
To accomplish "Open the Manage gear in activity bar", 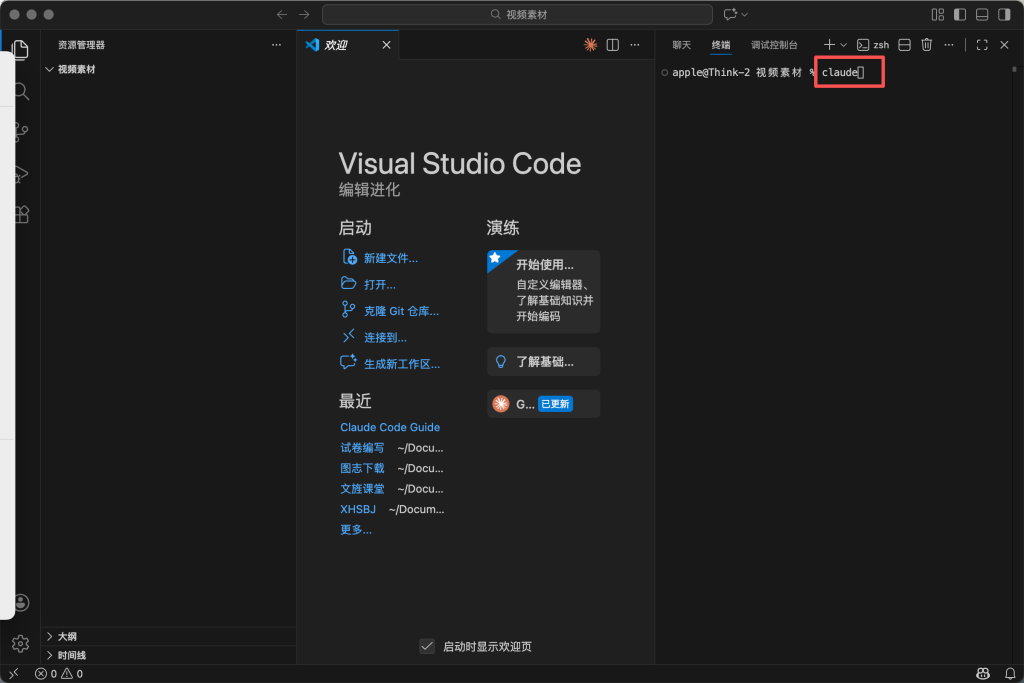I will 20,643.
